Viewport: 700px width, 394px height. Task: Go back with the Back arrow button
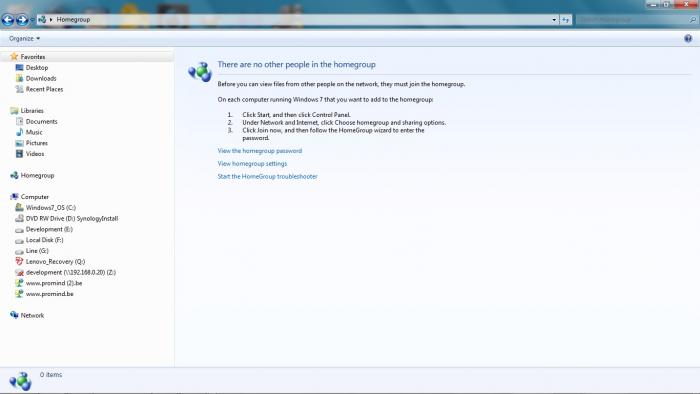tap(8, 20)
